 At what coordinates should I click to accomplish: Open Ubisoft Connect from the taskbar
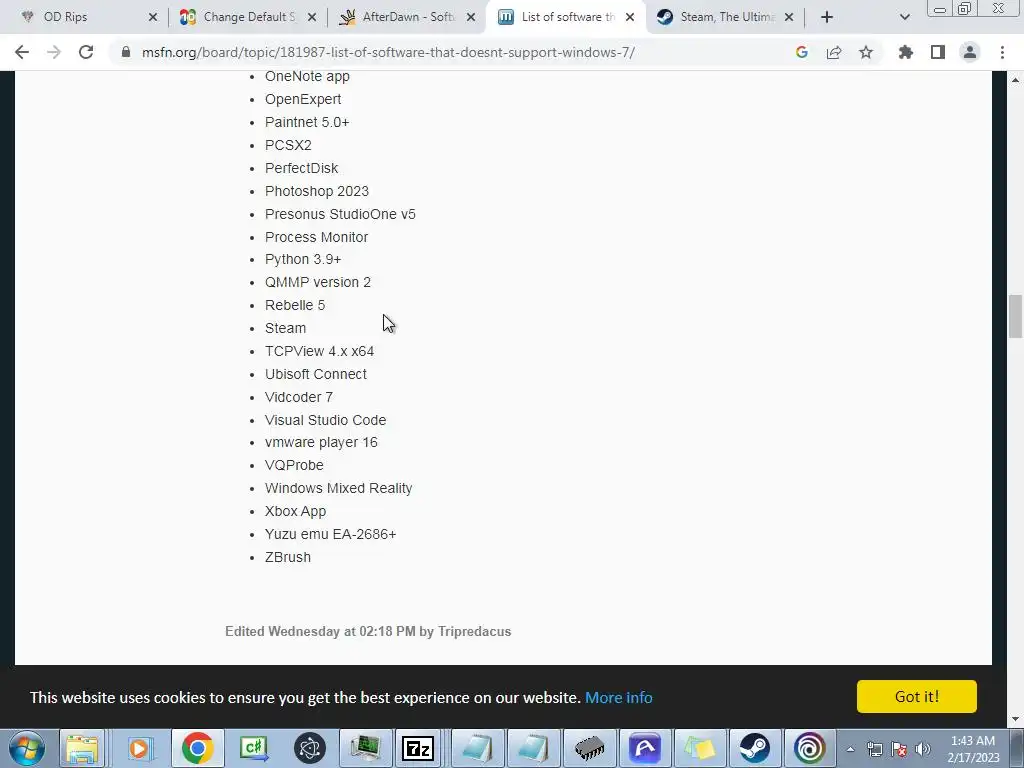810,748
